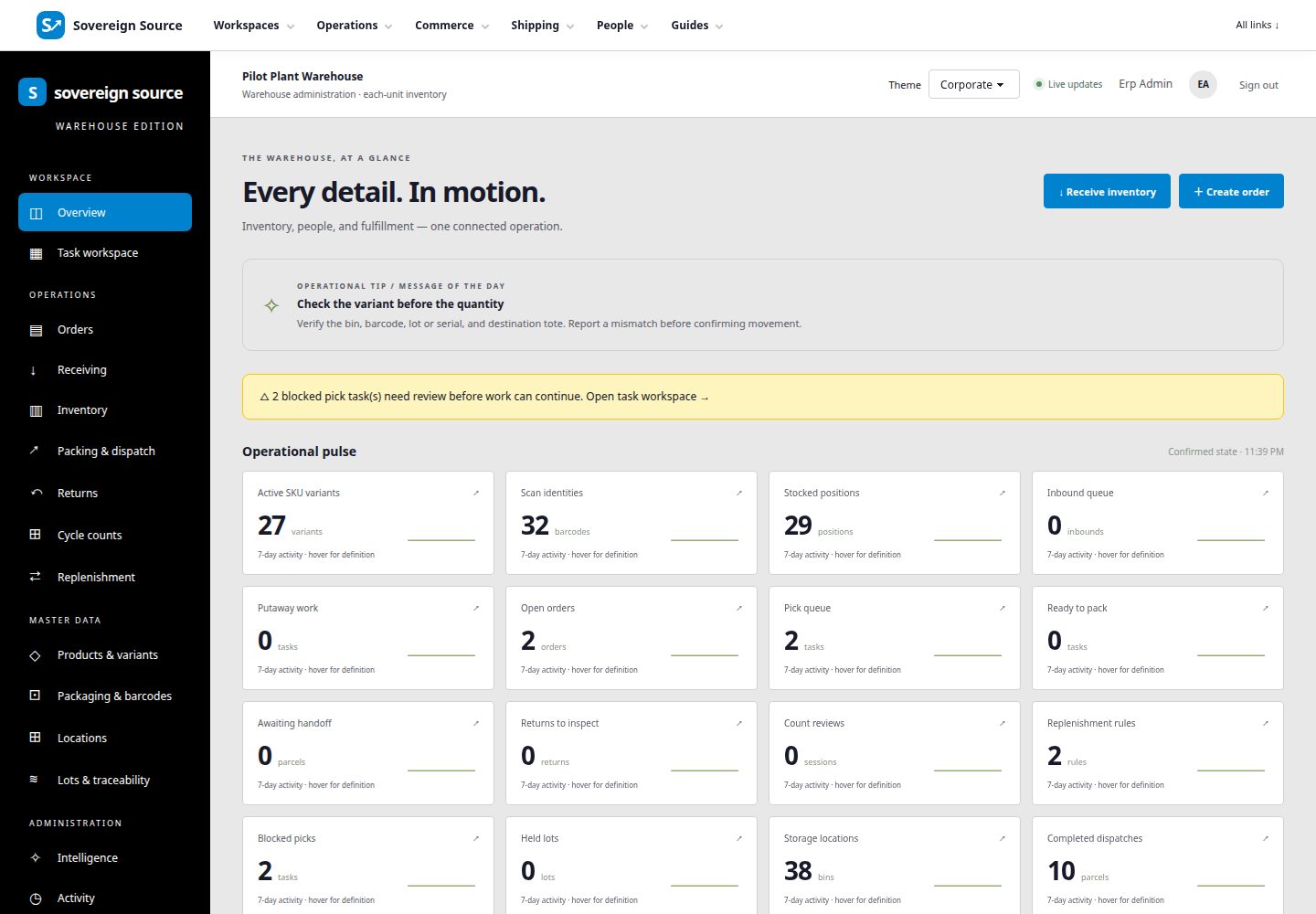Open Inbound queue card arrow icon
Screen dimensions: 1316x914
(1266, 493)
